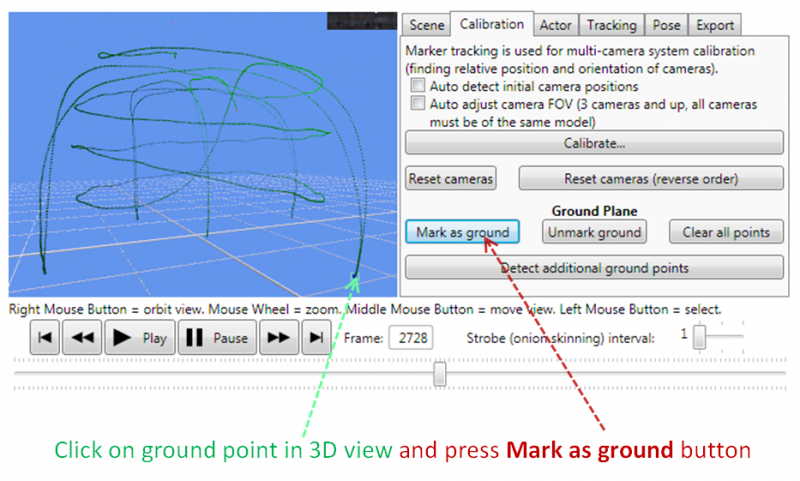Select ground point at marker trail end
The width and height of the screenshot is (800, 481).
pos(355,276)
